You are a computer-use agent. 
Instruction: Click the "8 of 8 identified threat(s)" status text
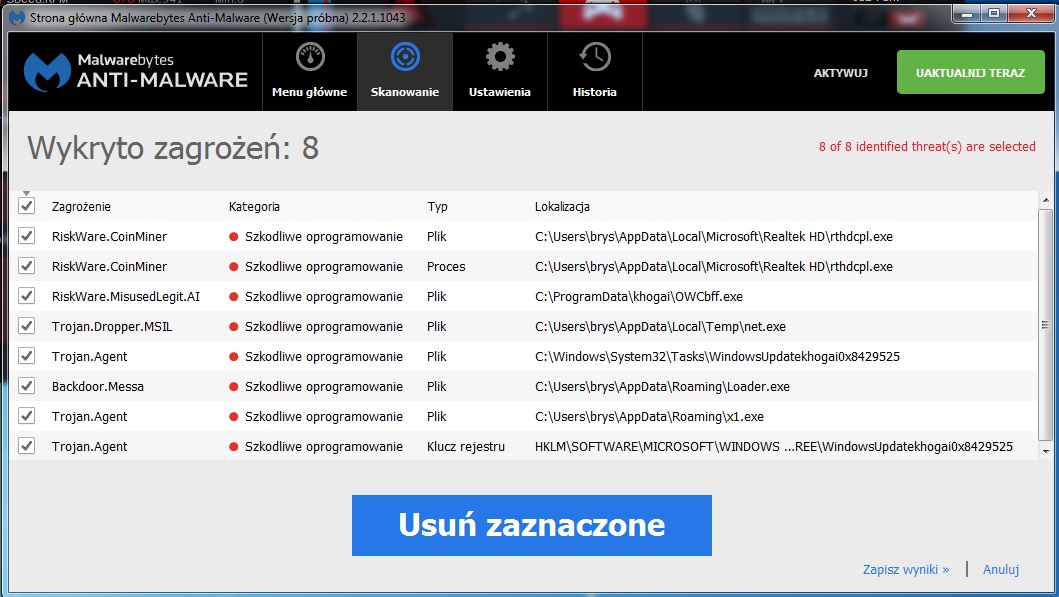927,147
